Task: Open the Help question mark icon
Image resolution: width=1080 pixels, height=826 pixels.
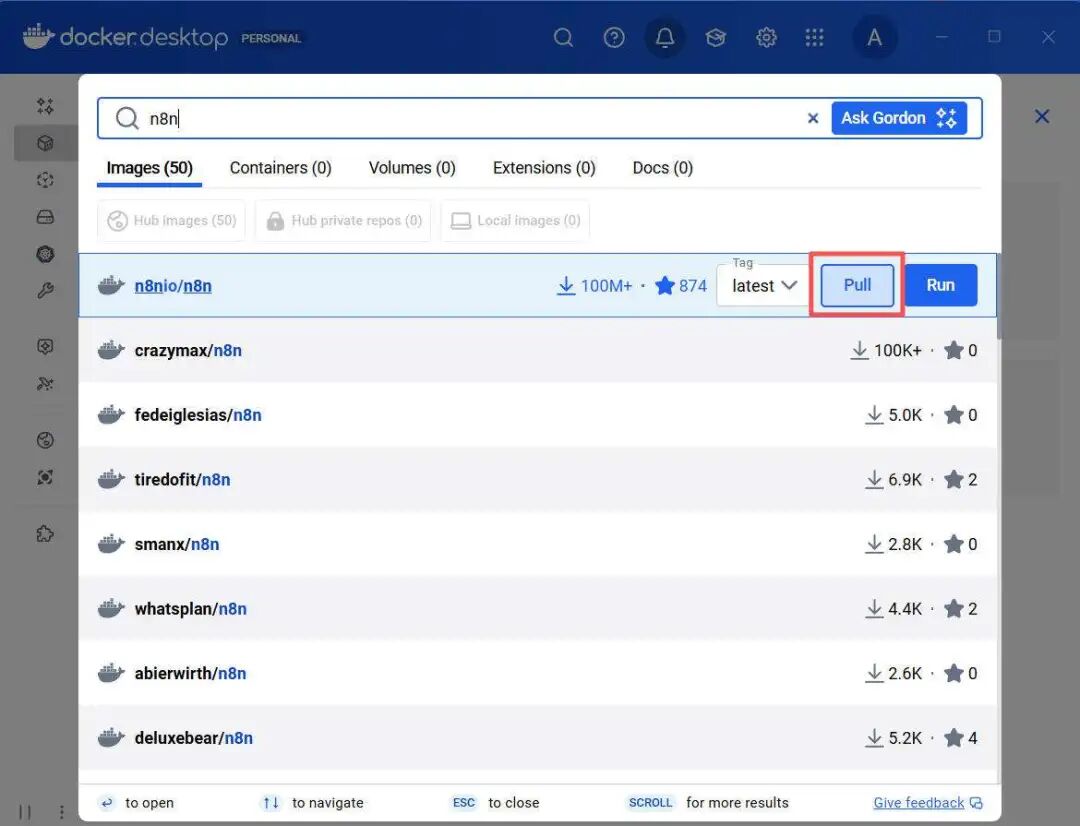Action: (614, 37)
